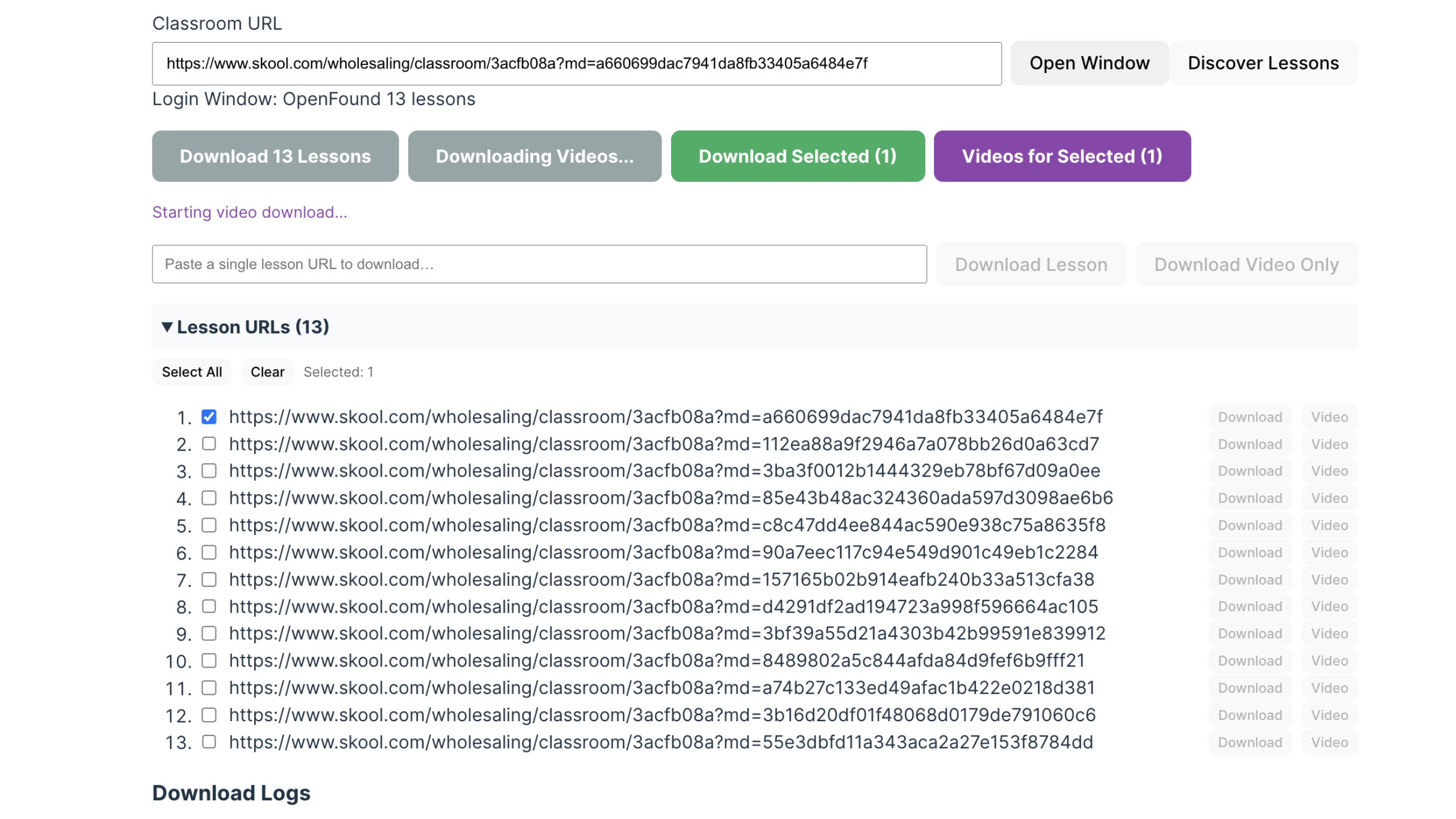Click Download button for lesson 9
This screenshot has width=1456, height=819.
pos(1250,634)
